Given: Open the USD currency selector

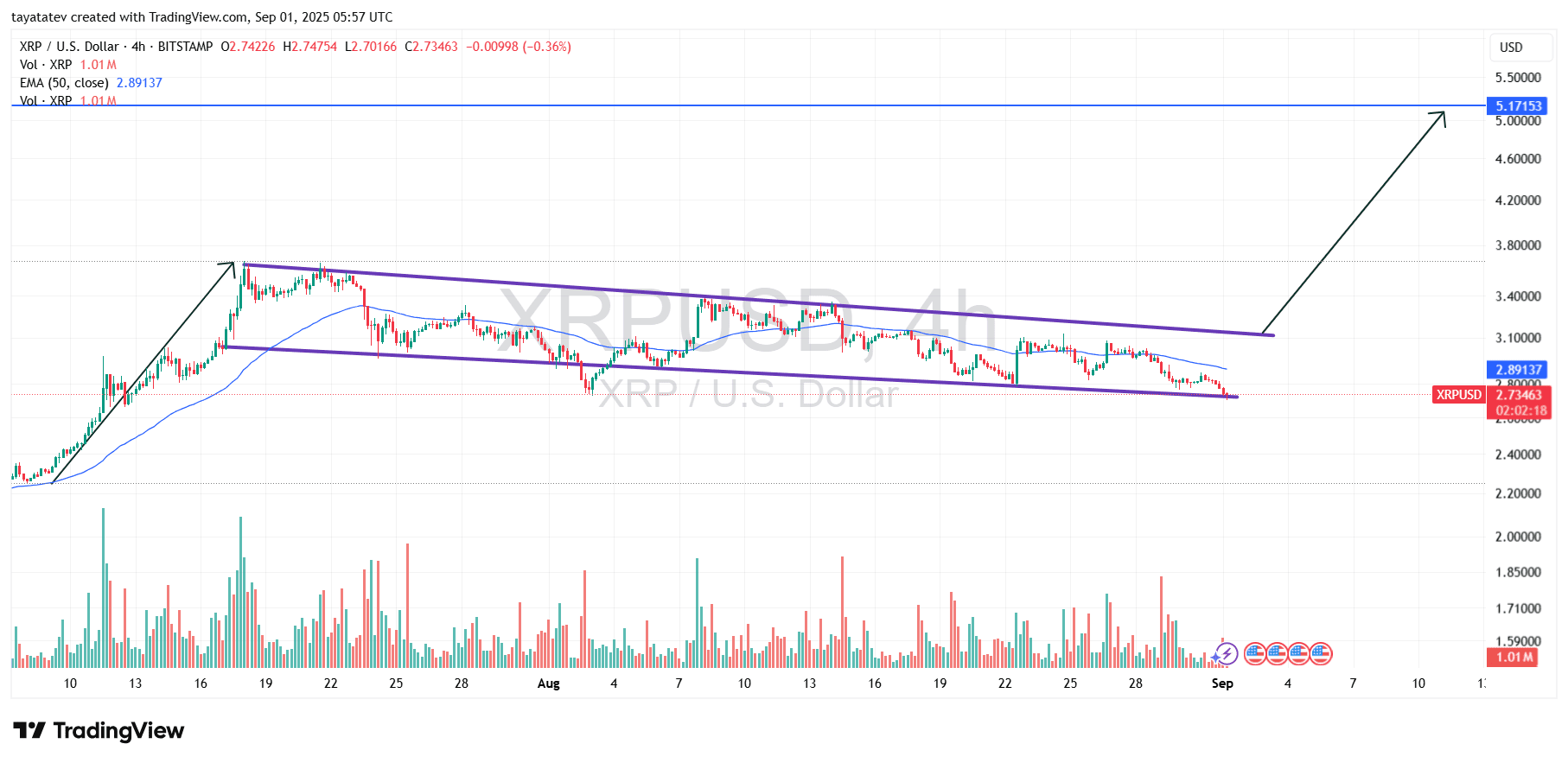Looking at the screenshot, I should pos(1511,48).
